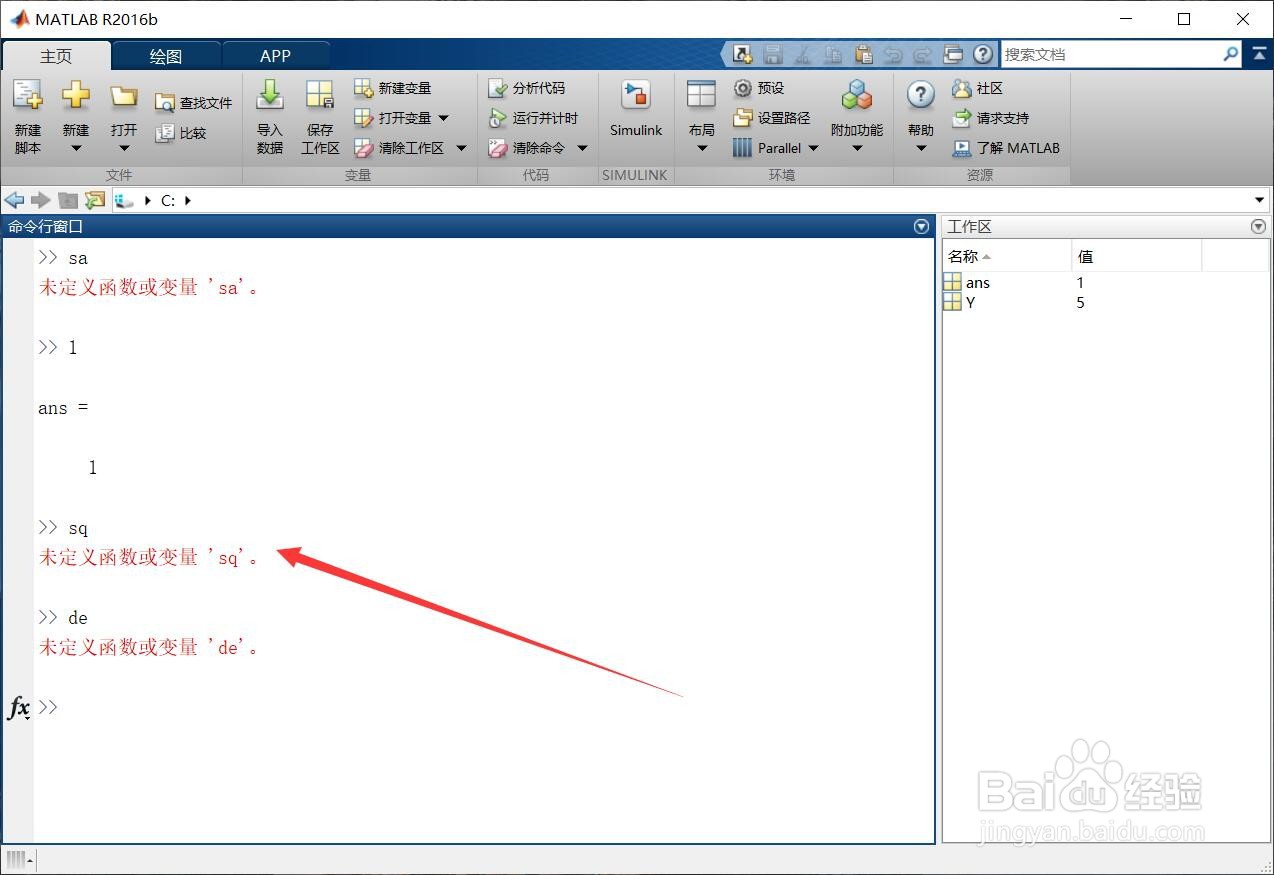The height and width of the screenshot is (875, 1274).
Task: Click switch windows icon in quick access toolbar
Action: [953, 54]
